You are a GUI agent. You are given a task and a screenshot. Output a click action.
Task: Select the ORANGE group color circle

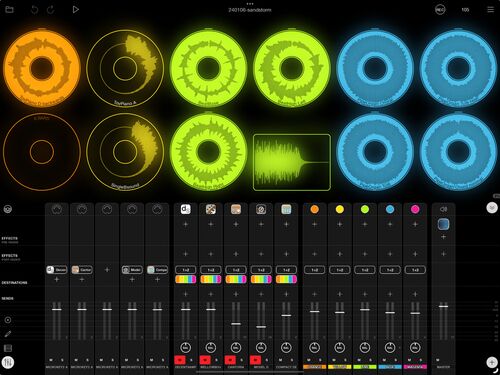(314, 209)
